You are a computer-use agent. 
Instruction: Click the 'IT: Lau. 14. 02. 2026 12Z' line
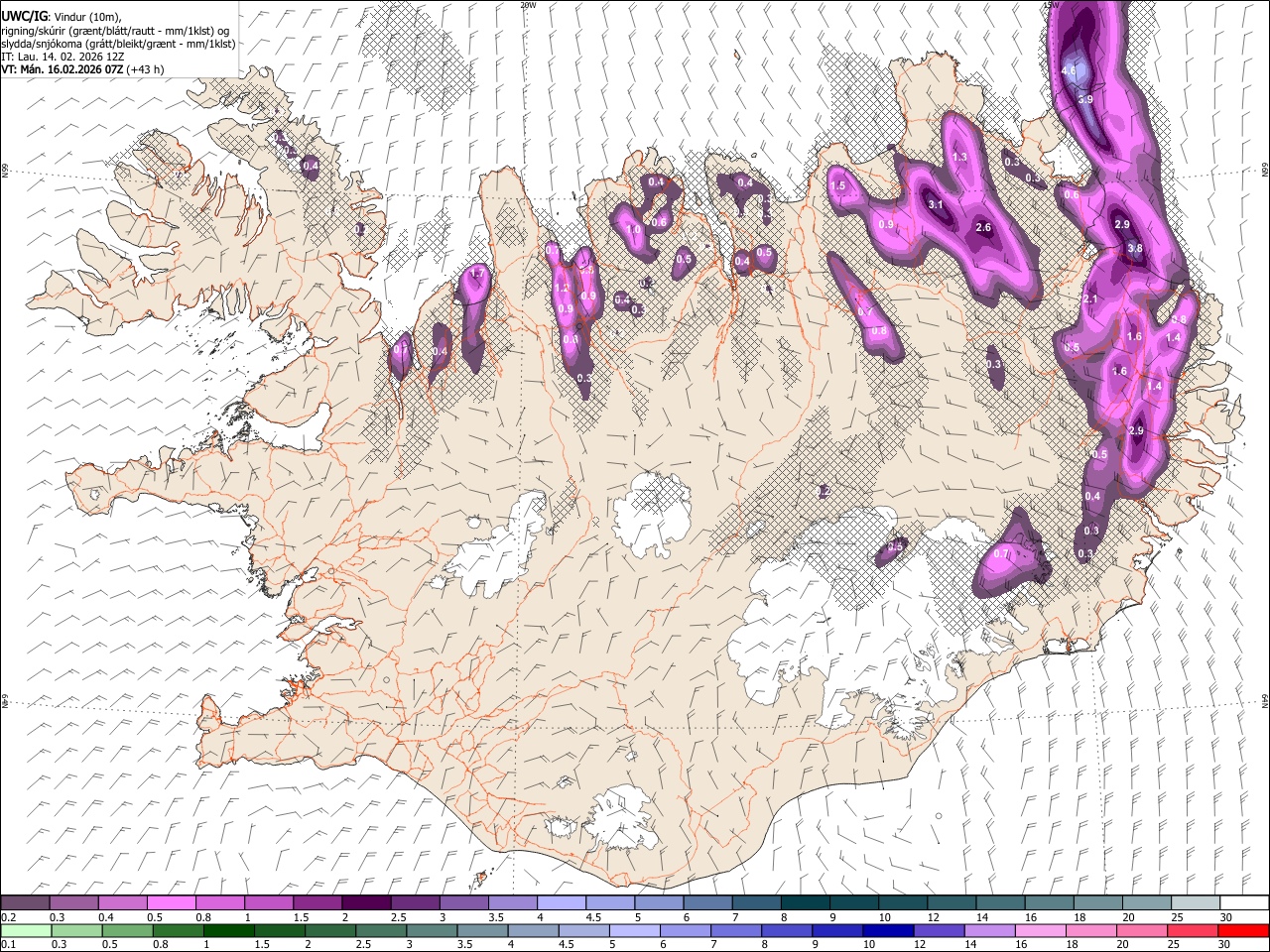63,57
